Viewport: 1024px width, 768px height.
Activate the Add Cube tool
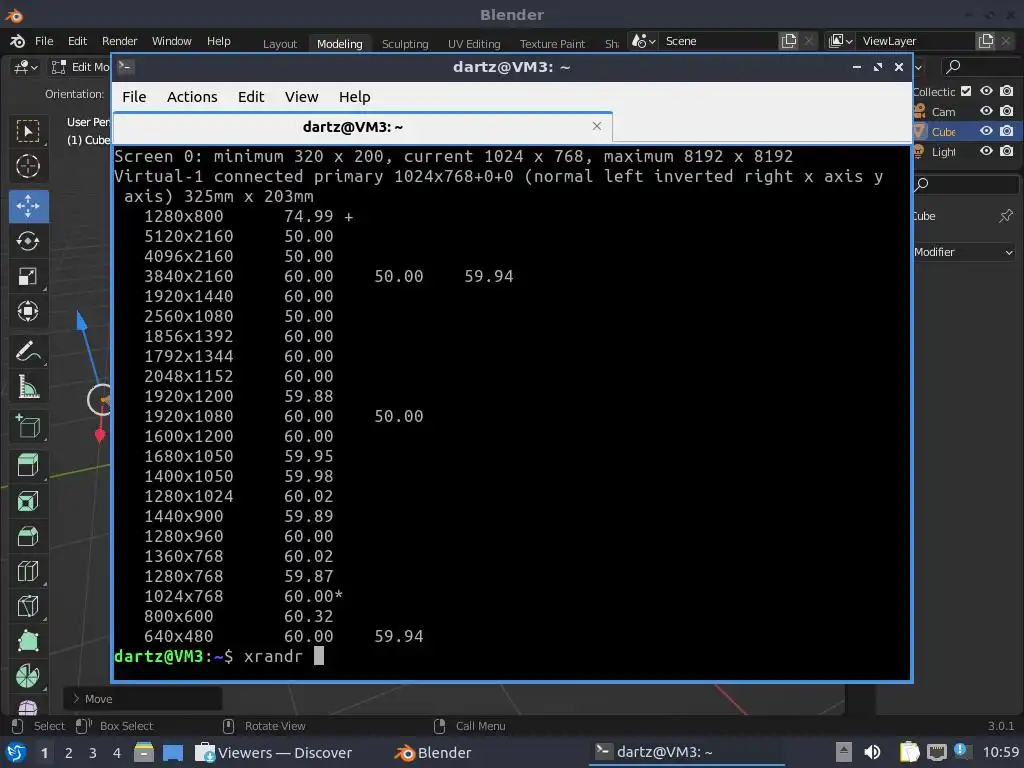click(28, 426)
